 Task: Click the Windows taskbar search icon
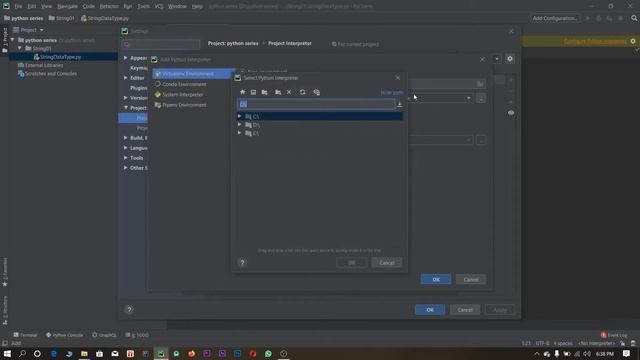[22, 353]
